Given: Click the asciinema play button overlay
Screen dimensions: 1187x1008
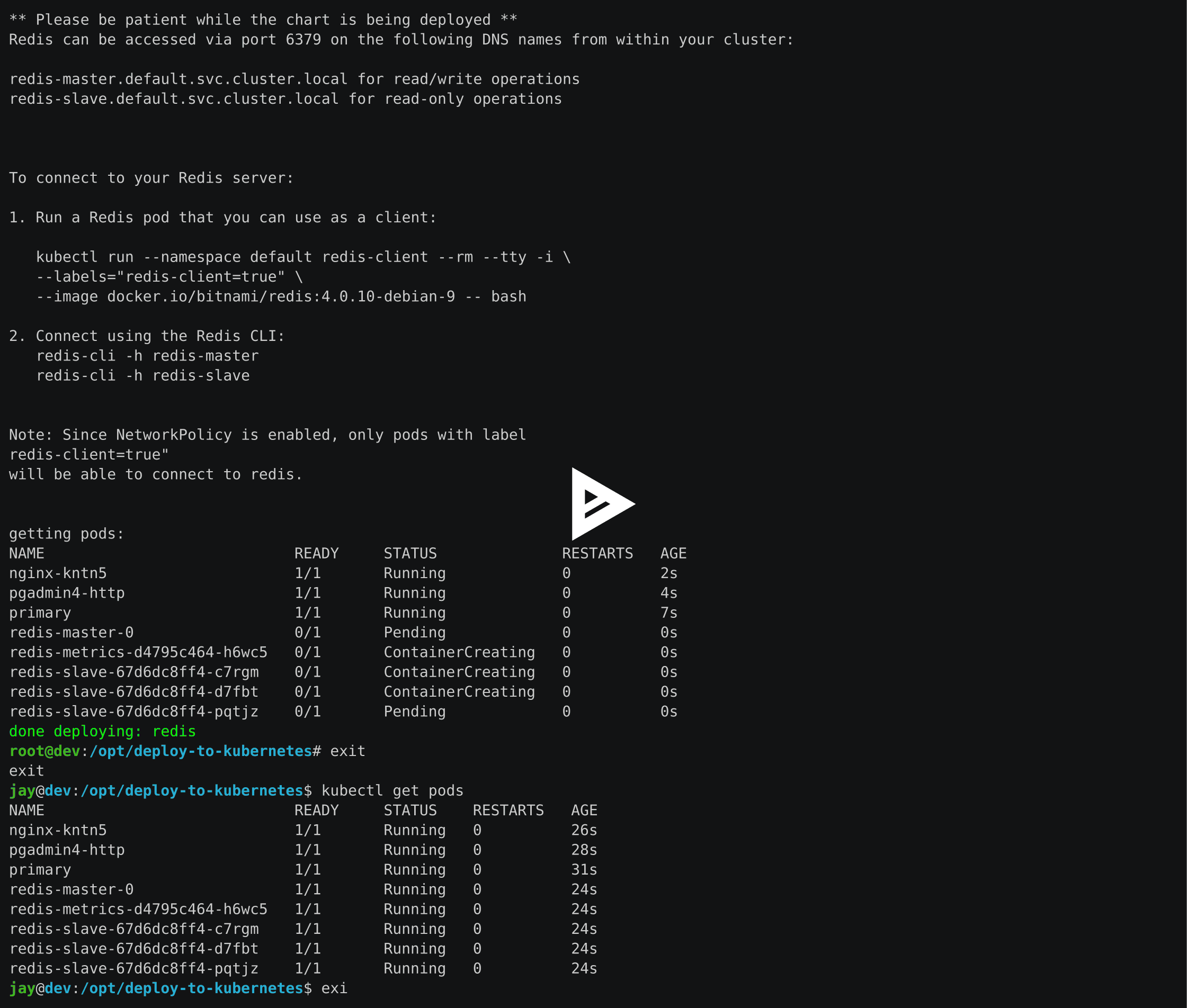Looking at the screenshot, I should click(603, 503).
